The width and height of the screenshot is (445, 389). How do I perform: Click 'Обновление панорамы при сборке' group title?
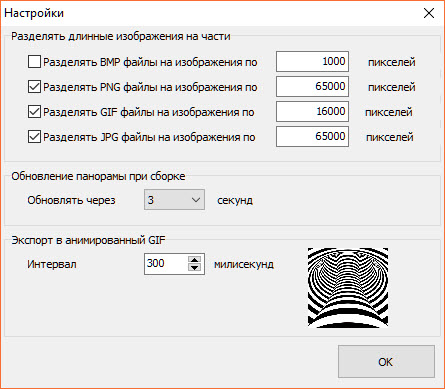98,176
